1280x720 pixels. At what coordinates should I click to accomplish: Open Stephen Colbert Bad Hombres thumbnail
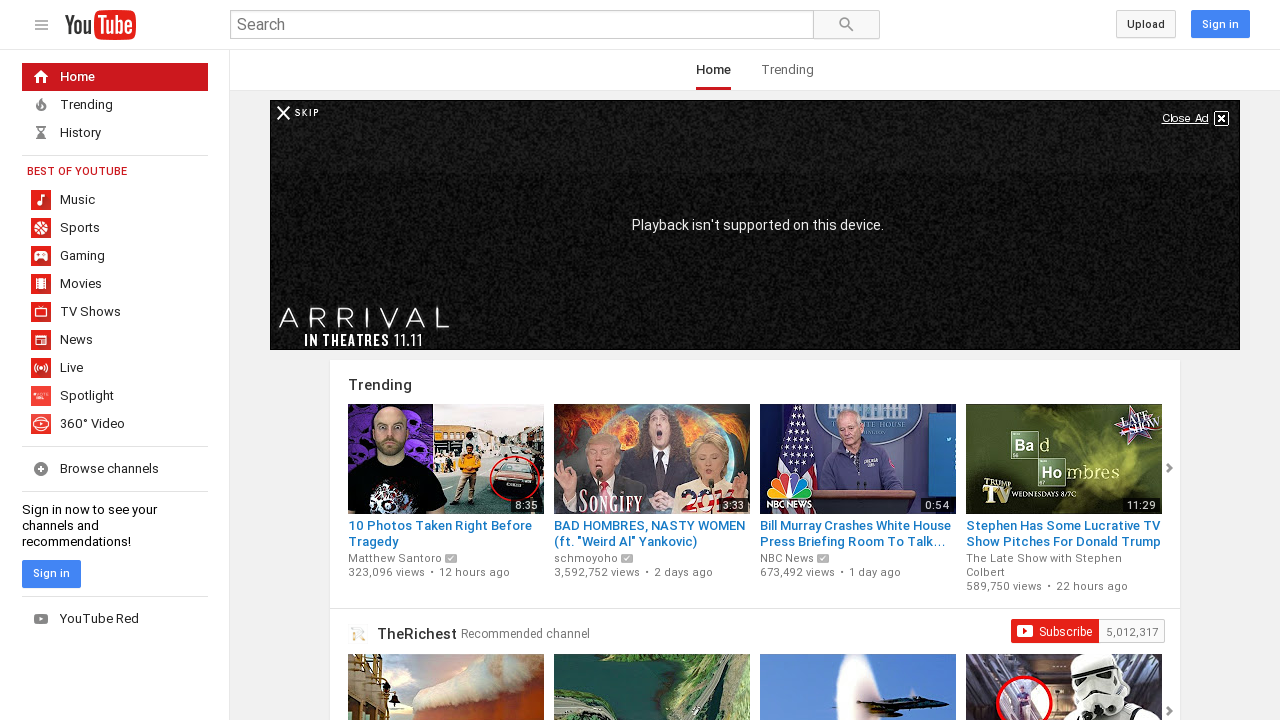coord(1064,459)
